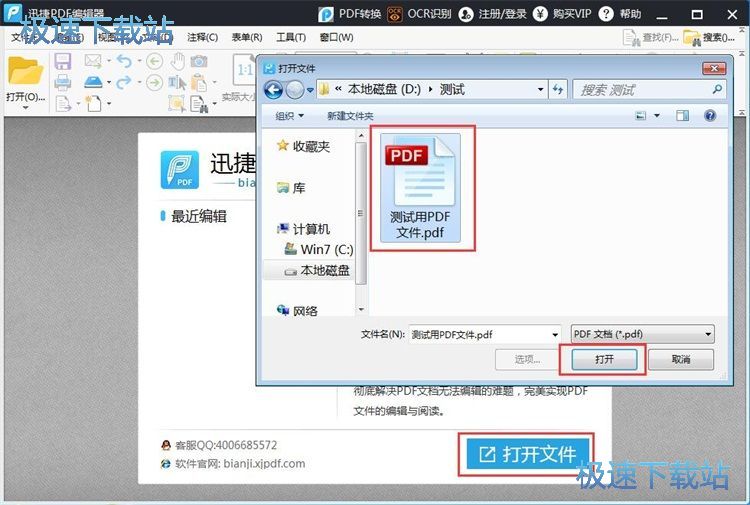Click the green Previous View arrow icon
The height and width of the screenshot is (505, 750).
154,61
